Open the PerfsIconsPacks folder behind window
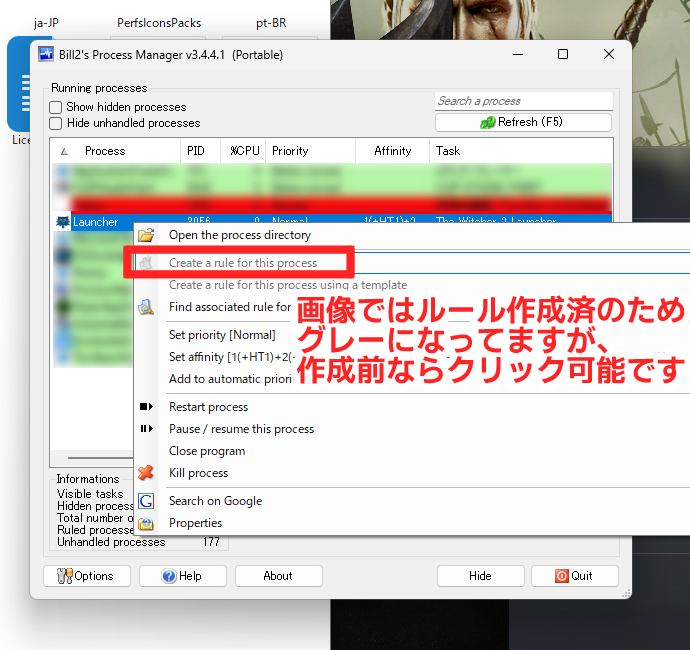 pos(159,23)
